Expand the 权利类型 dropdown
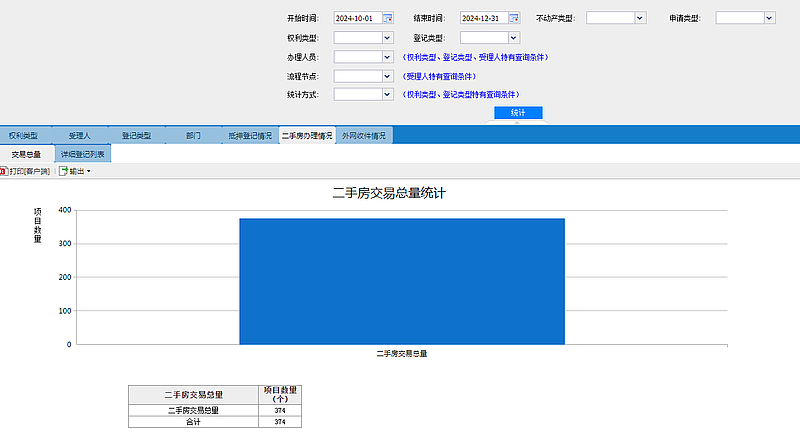Image resolution: width=800 pixels, height=438 pixels. 387,38
